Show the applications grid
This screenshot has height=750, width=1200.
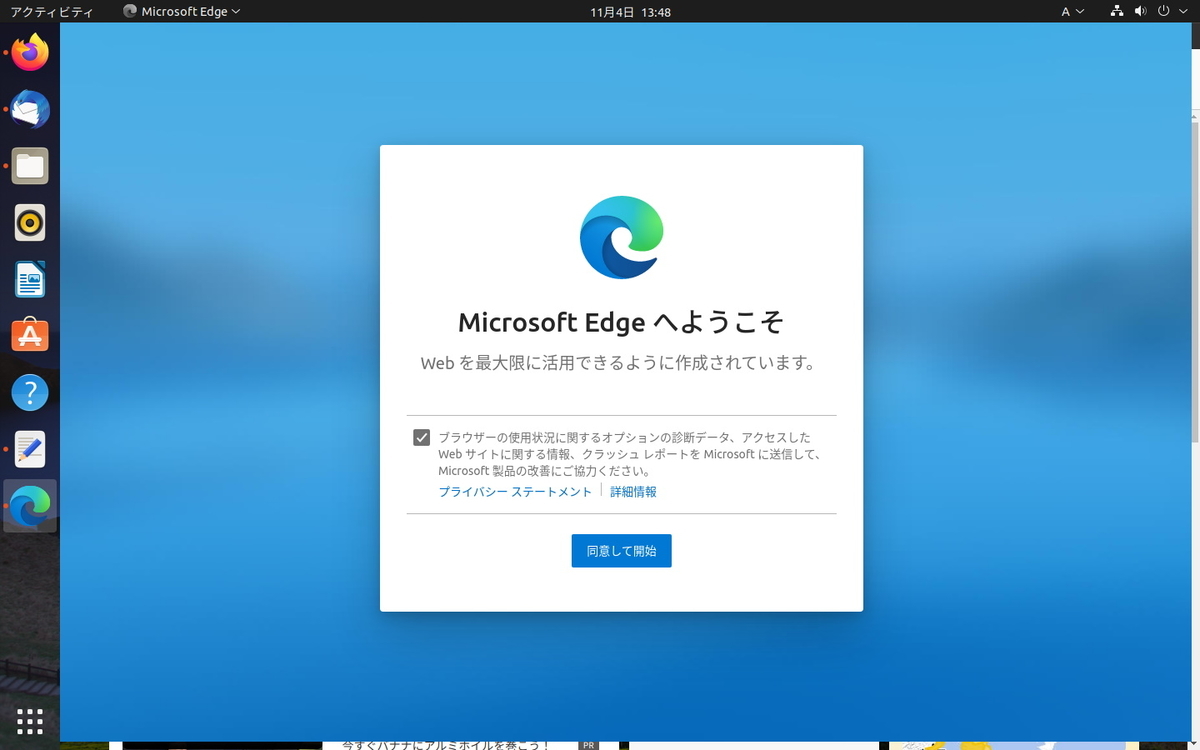point(30,721)
